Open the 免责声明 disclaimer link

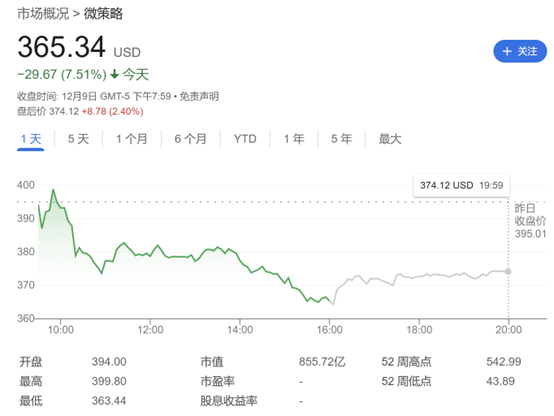pyautogui.click(x=199, y=96)
